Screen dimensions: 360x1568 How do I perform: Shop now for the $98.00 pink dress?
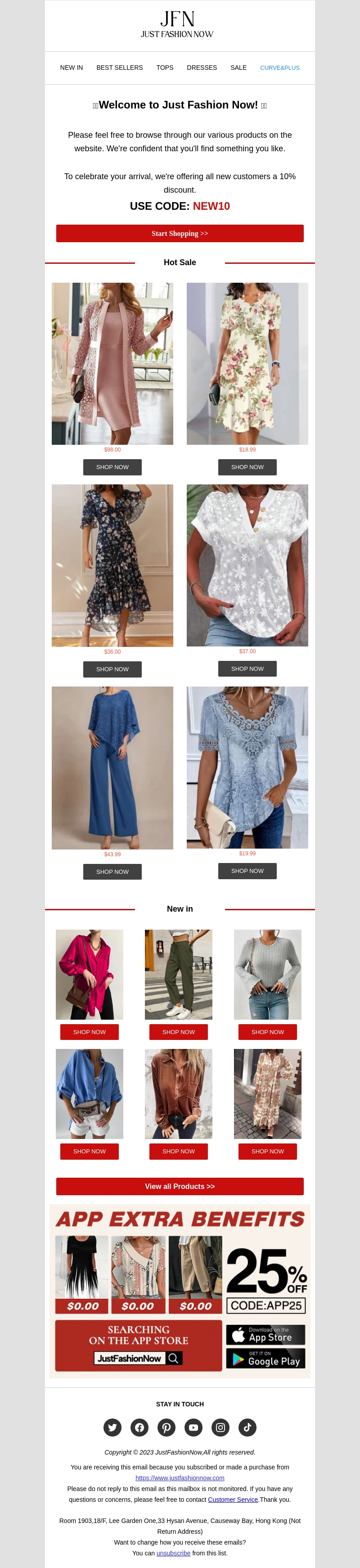tap(112, 467)
